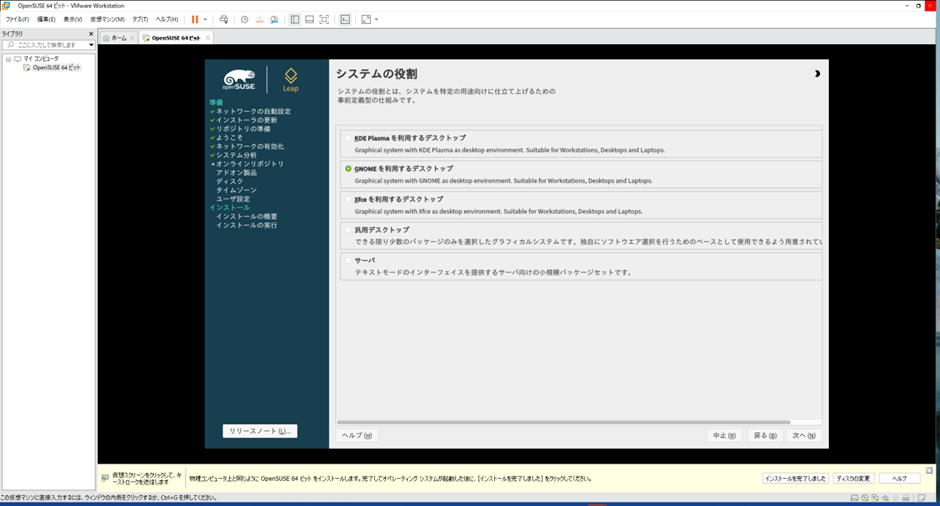Viewport: 940px width, 506px height.
Task: Click the take snapshot clock icon
Action: 245,19
